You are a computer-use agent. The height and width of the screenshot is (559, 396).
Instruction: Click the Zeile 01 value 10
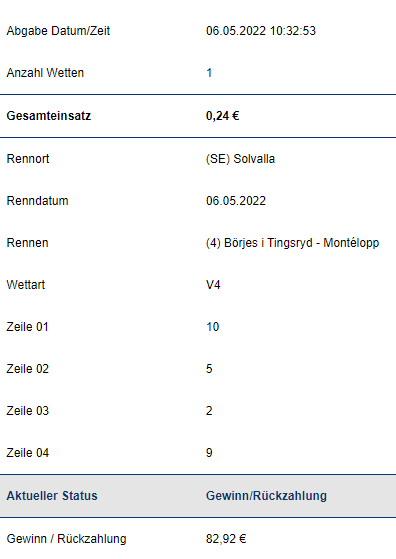tap(212, 327)
